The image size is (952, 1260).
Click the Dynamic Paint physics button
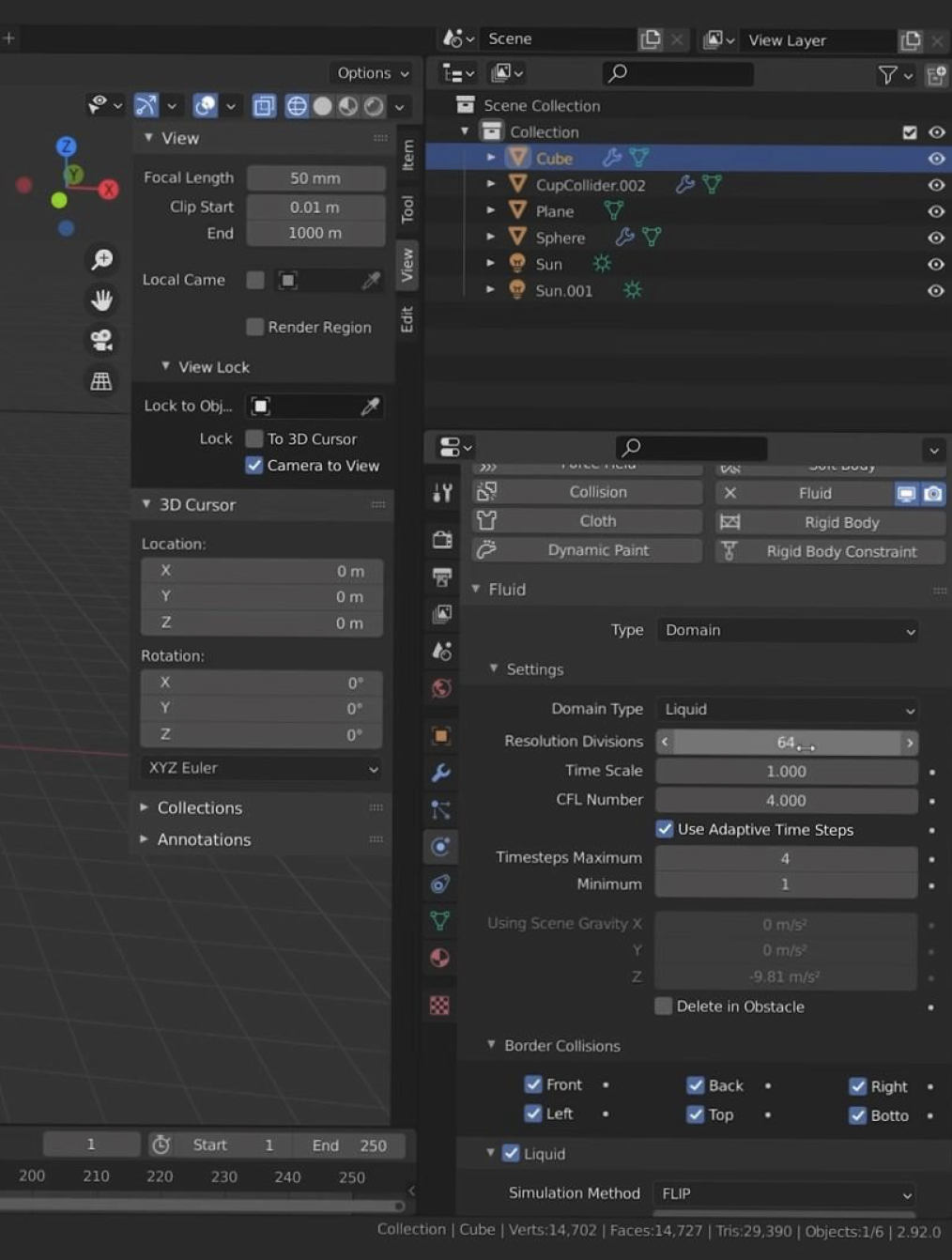[588, 550]
